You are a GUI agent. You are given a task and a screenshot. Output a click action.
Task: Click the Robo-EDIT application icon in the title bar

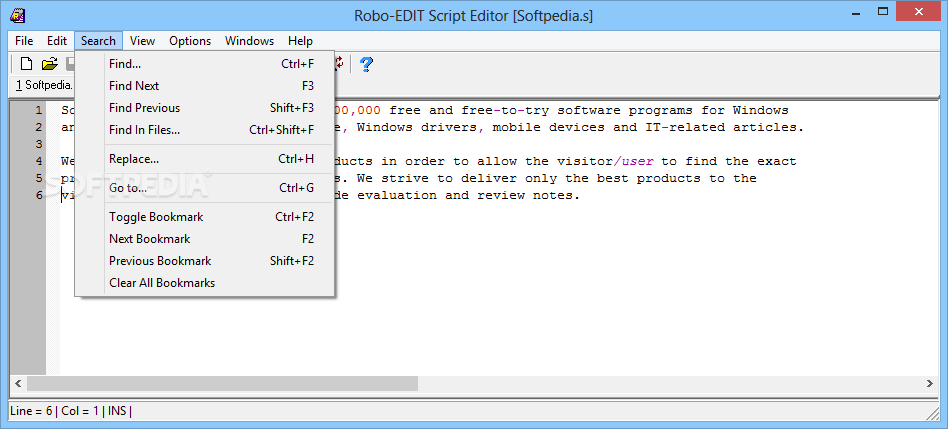pyautogui.click(x=18, y=14)
